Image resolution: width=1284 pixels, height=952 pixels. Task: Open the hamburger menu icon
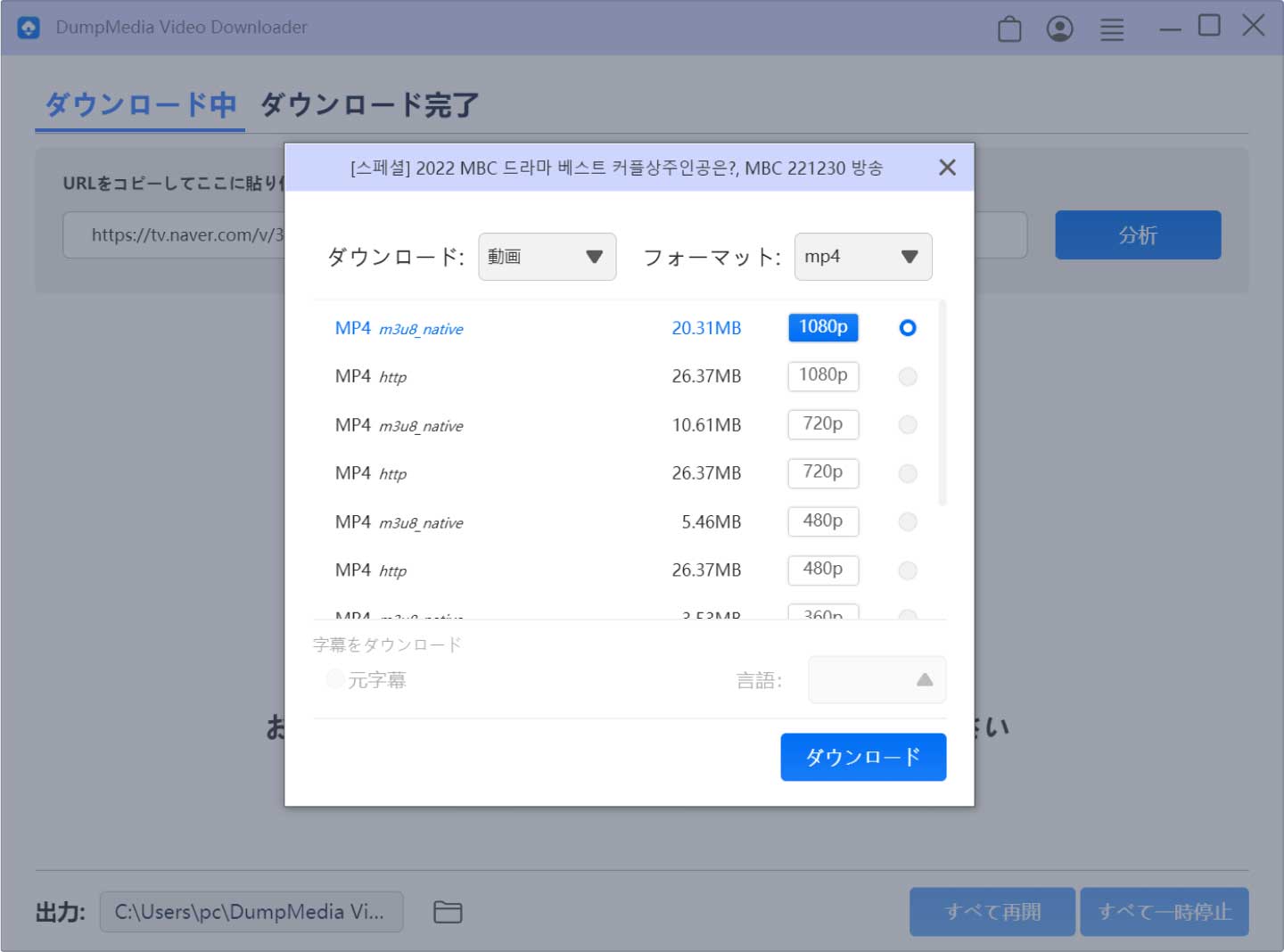1111,29
